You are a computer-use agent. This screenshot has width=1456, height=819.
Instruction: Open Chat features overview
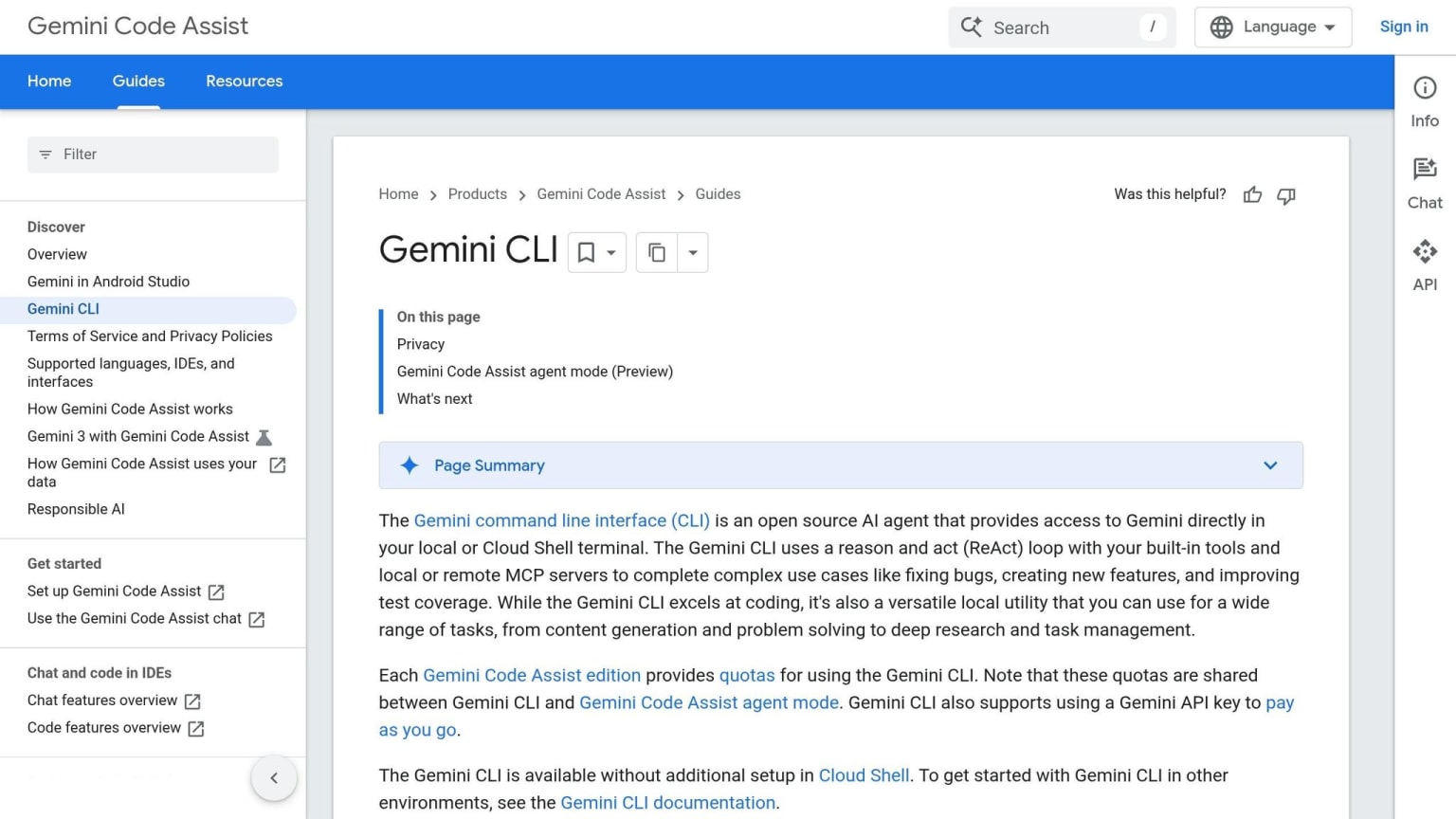102,701
